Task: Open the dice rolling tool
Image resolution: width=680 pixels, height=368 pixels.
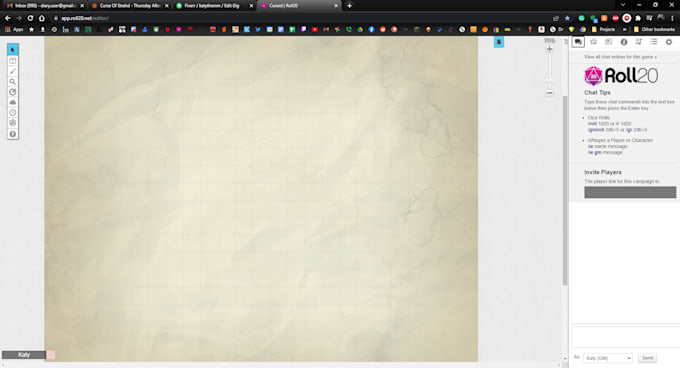Action: pyautogui.click(x=13, y=123)
